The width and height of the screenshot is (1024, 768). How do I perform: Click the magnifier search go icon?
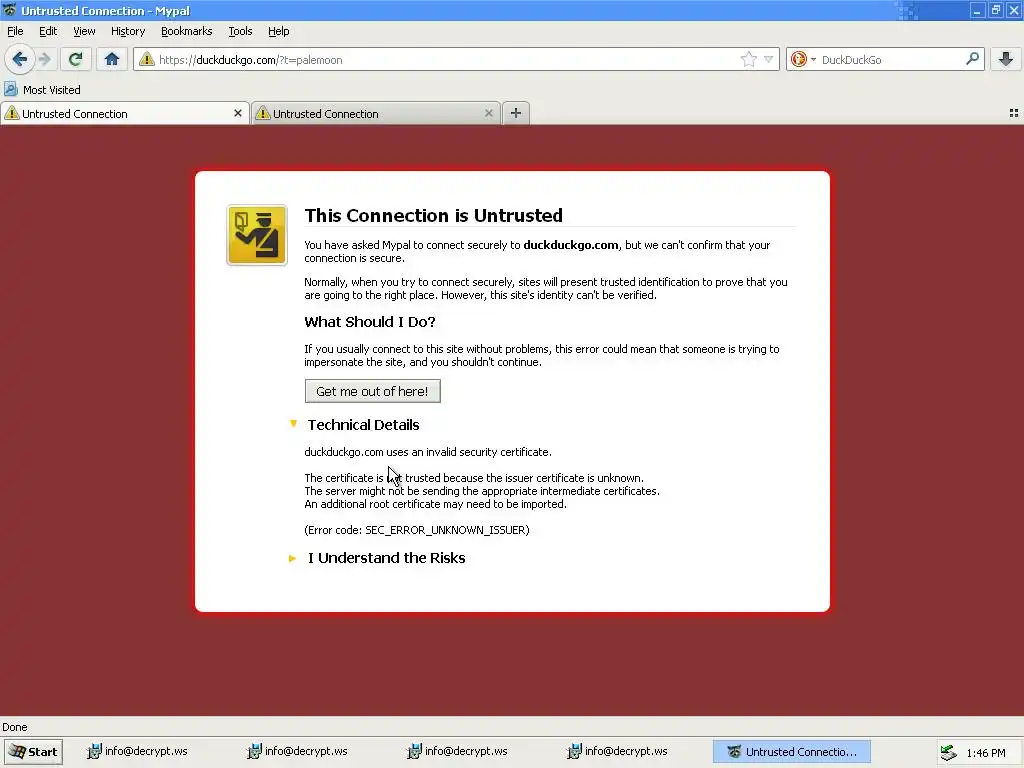click(972, 59)
